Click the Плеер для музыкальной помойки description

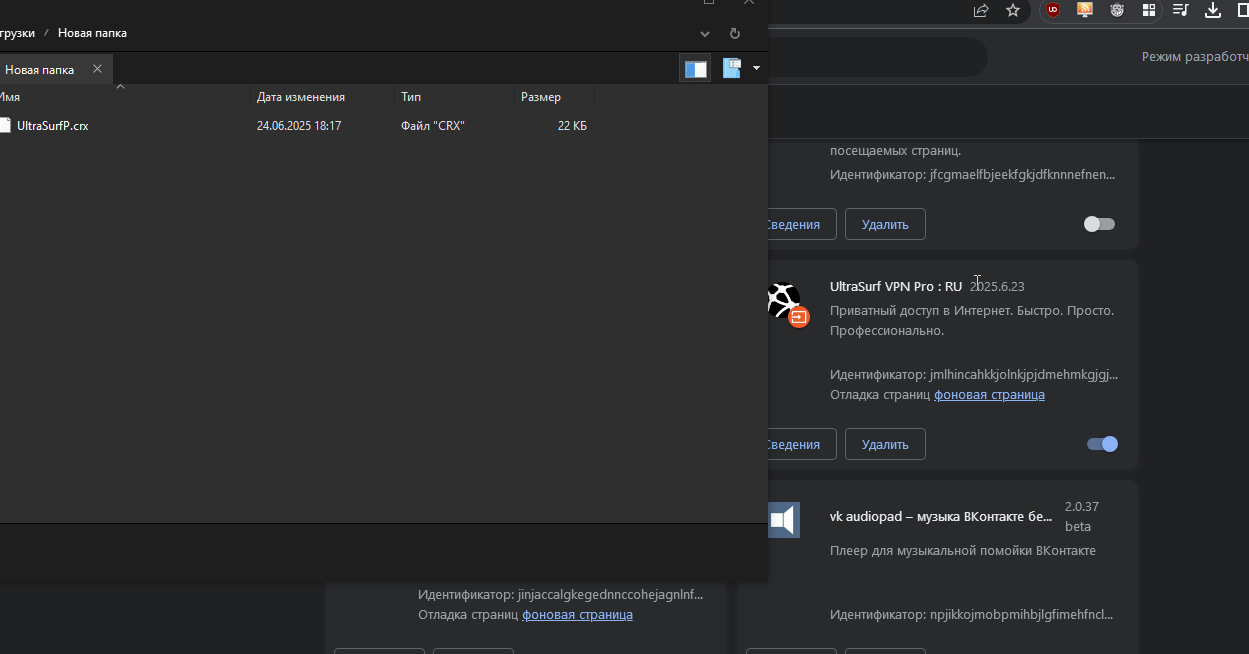[x=963, y=551]
